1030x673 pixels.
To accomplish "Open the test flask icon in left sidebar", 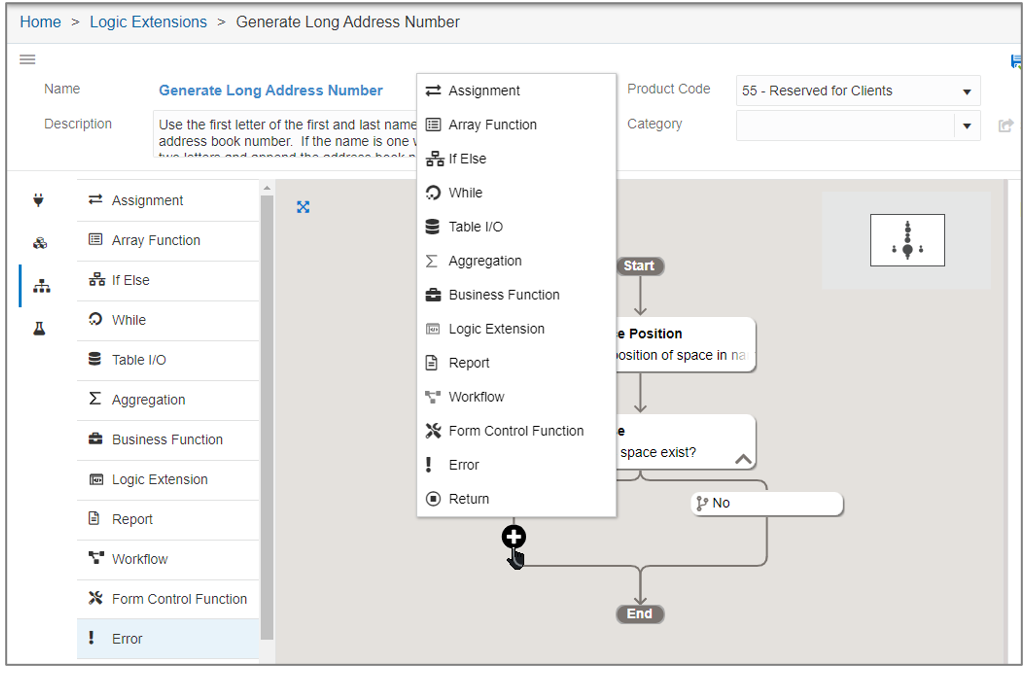I will point(40,320).
